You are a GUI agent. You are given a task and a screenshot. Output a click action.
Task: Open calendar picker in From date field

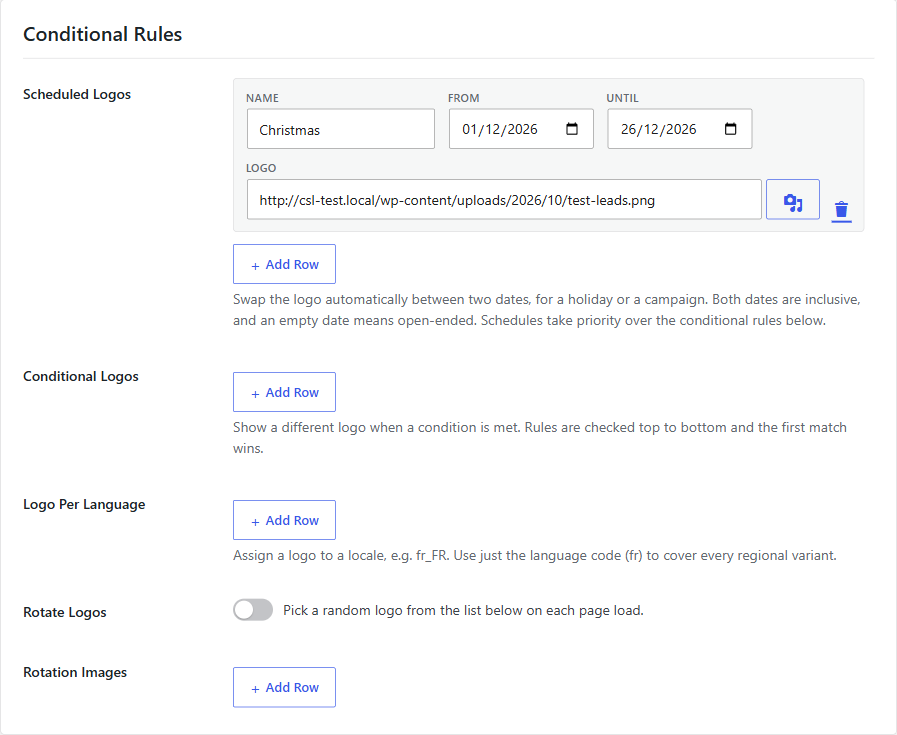coord(571,129)
